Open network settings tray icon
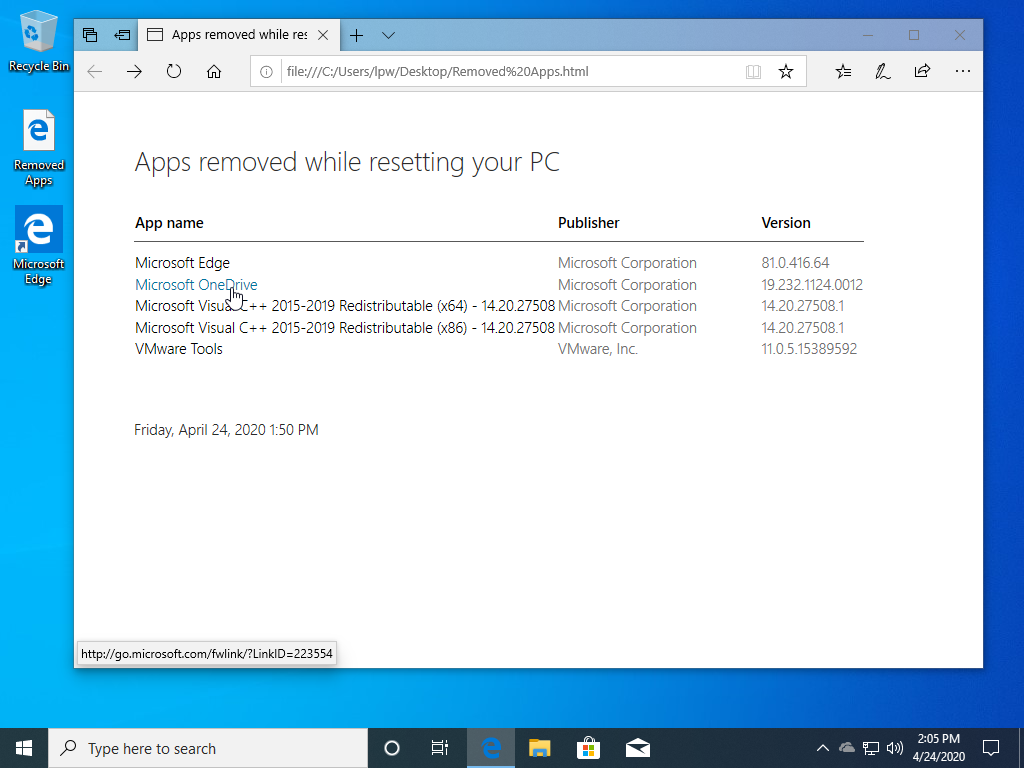Screen dimensions: 1024x768 pos(871,748)
